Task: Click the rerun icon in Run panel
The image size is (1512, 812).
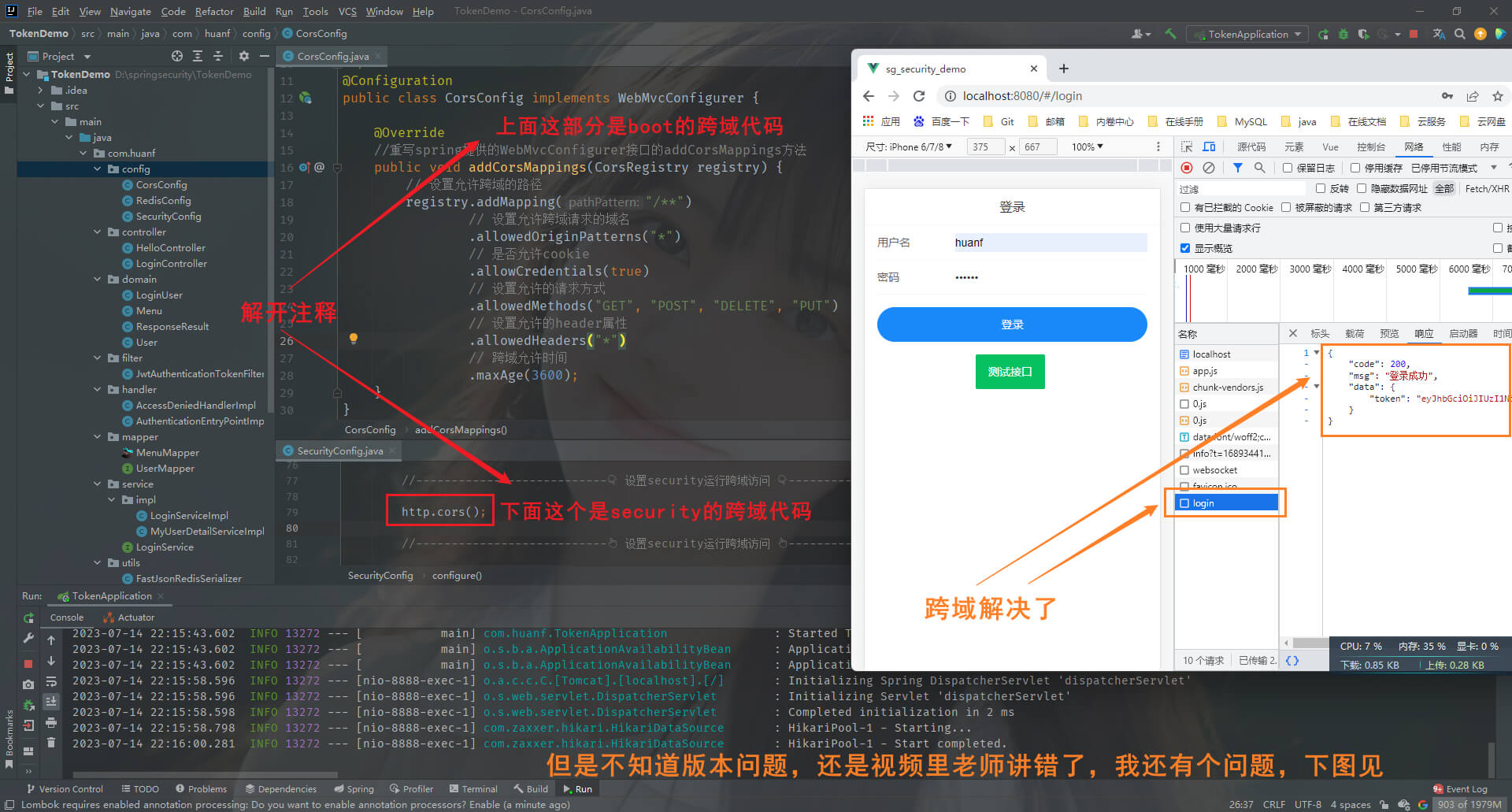Action: pyautogui.click(x=29, y=618)
